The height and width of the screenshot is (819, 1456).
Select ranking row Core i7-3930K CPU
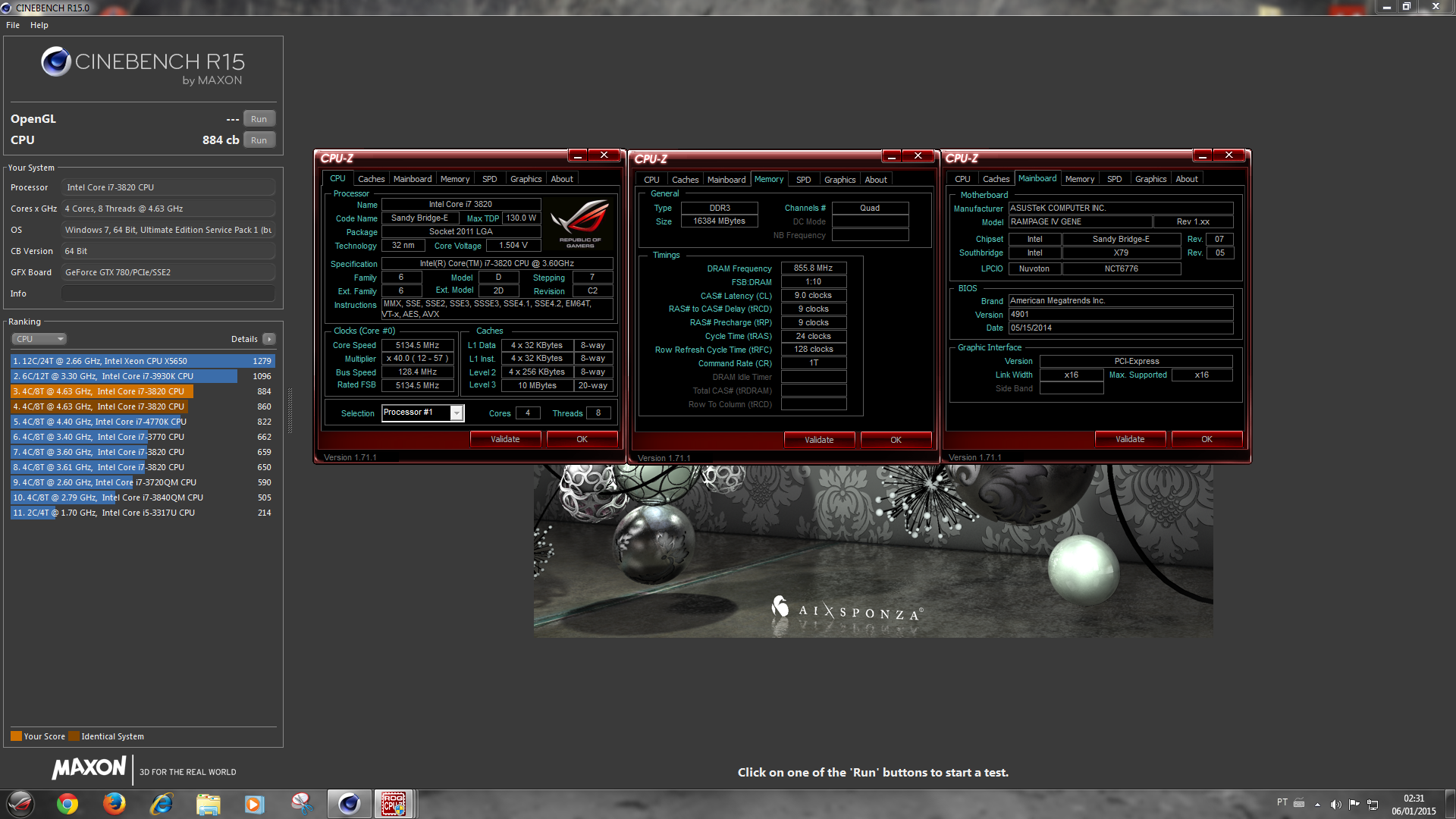coord(143,376)
